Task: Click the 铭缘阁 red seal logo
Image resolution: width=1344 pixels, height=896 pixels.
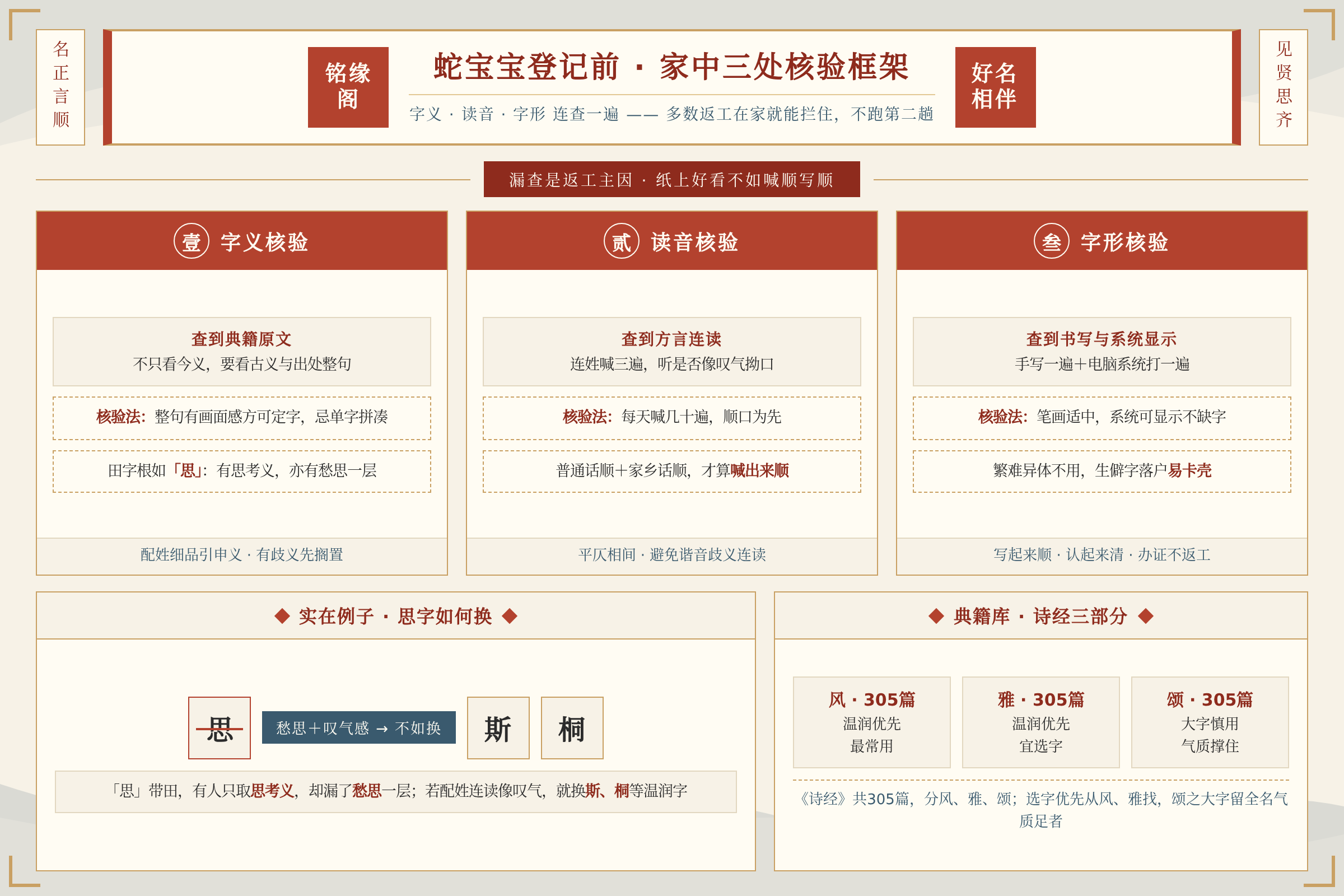Action: (348, 87)
